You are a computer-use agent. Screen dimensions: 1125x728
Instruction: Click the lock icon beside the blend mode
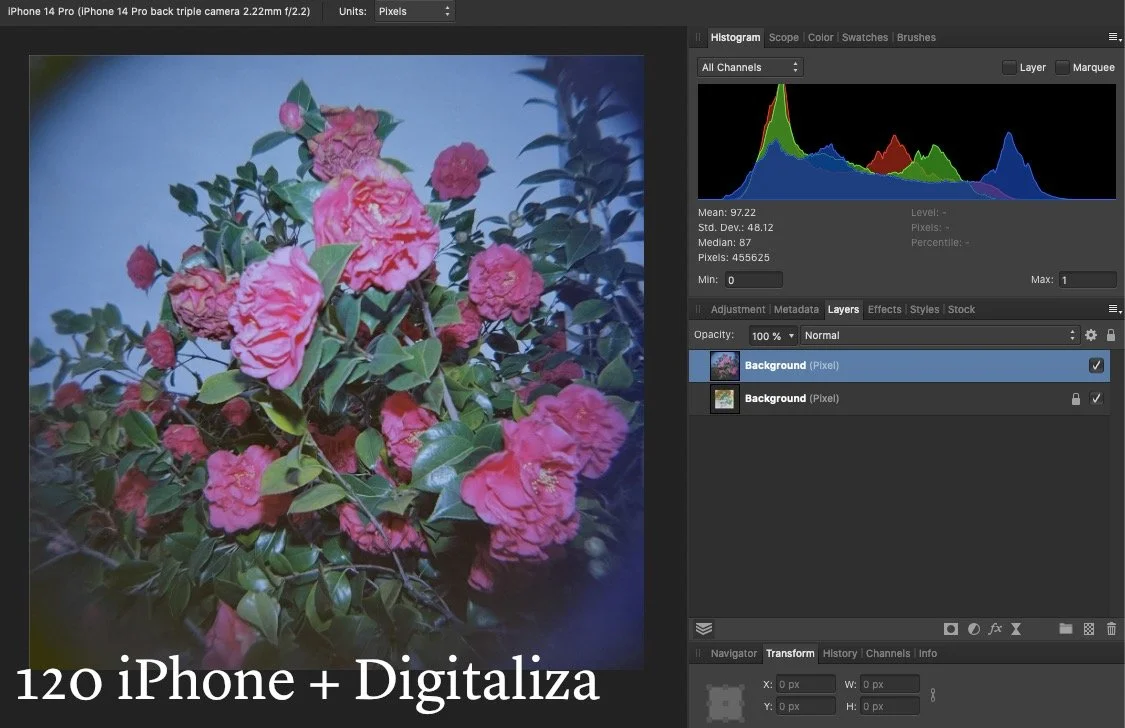[x=1111, y=335]
